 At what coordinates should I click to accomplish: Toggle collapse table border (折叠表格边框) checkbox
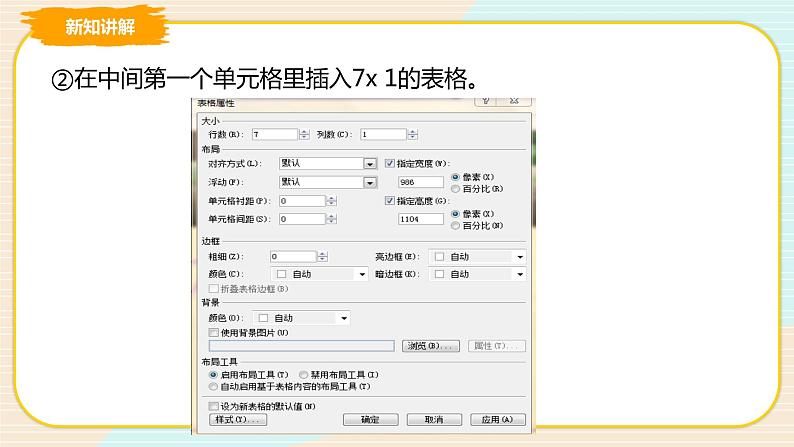click(214, 289)
